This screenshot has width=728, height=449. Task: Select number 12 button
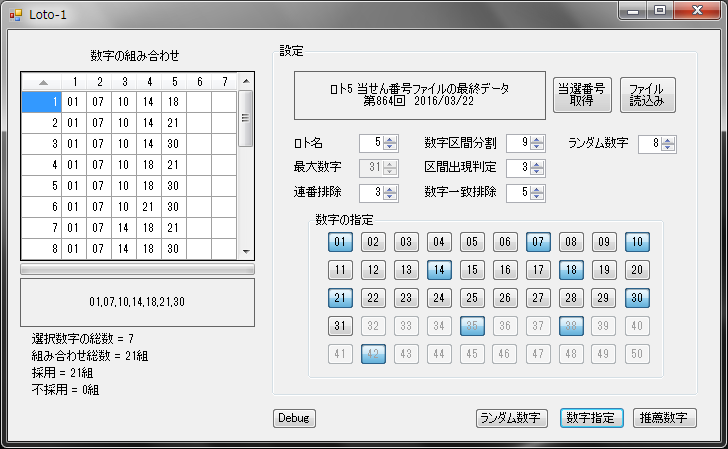(373, 270)
